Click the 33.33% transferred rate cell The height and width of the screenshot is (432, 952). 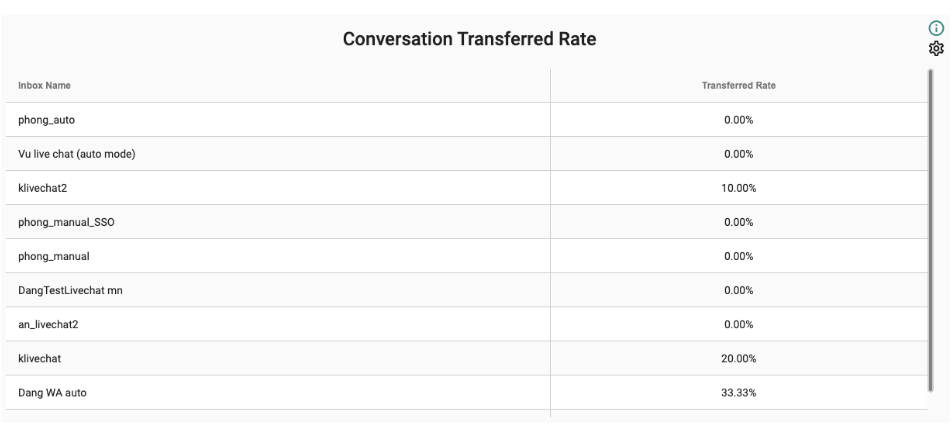pyautogui.click(x=738, y=393)
